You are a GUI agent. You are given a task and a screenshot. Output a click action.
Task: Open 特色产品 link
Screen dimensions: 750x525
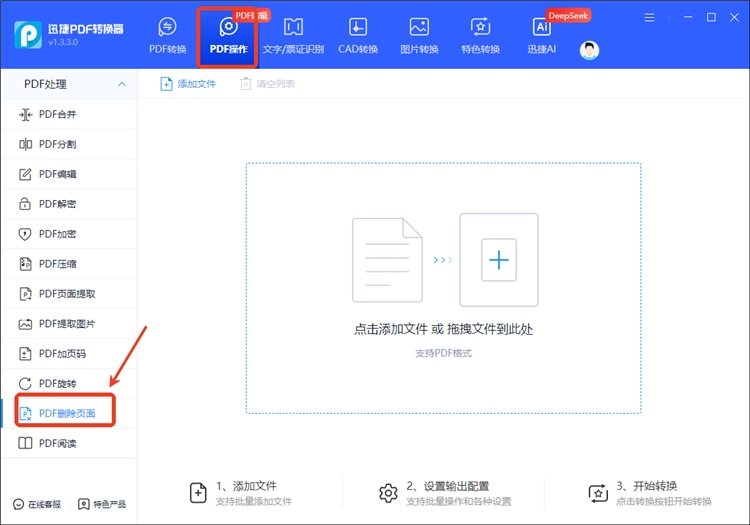pyautogui.click(x=102, y=504)
